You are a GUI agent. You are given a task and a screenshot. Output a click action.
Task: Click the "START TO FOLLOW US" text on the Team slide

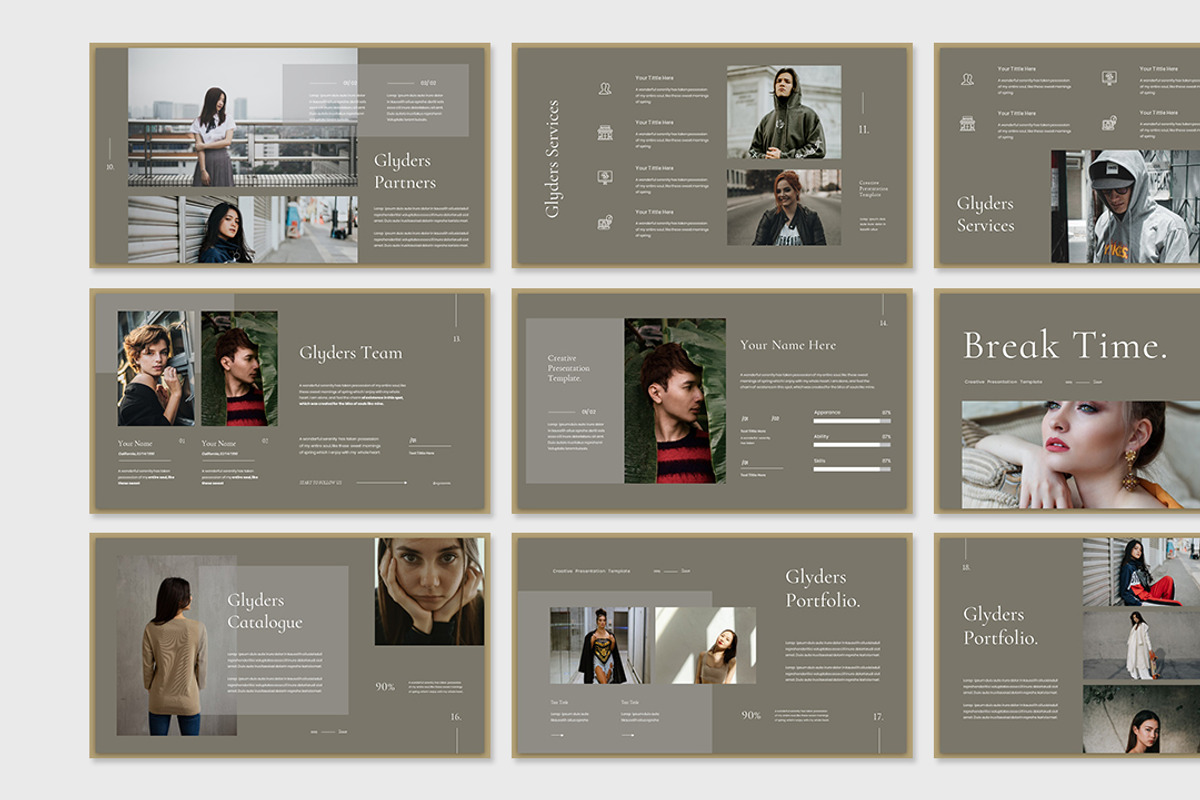point(321,482)
